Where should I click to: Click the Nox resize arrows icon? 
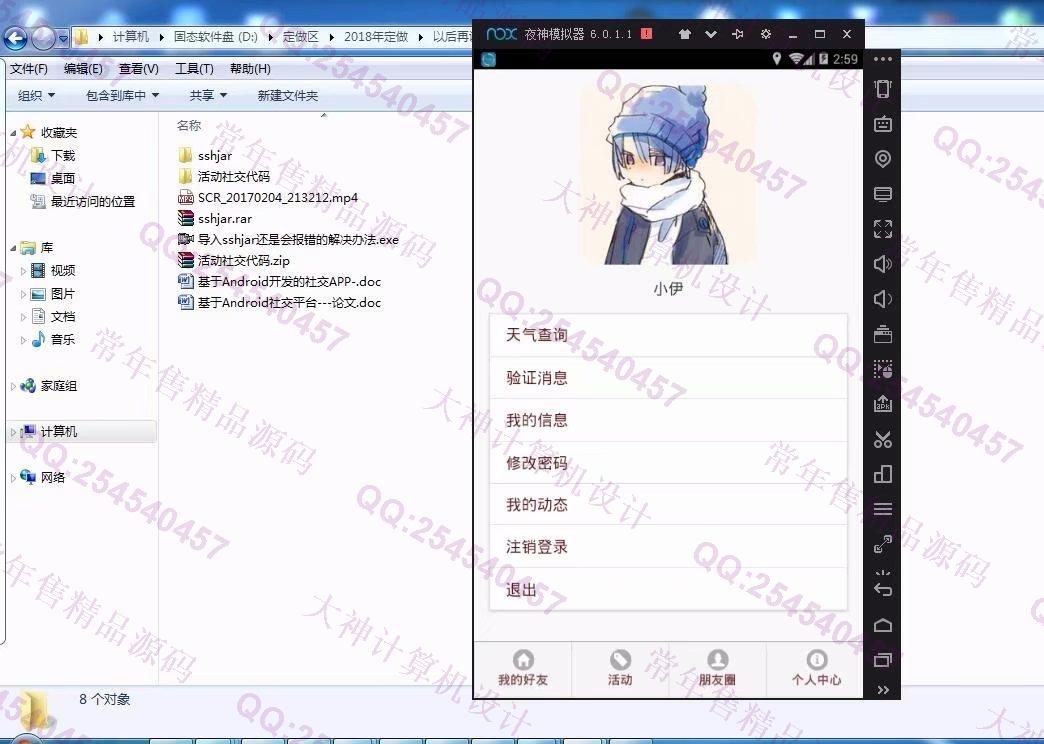click(x=882, y=544)
